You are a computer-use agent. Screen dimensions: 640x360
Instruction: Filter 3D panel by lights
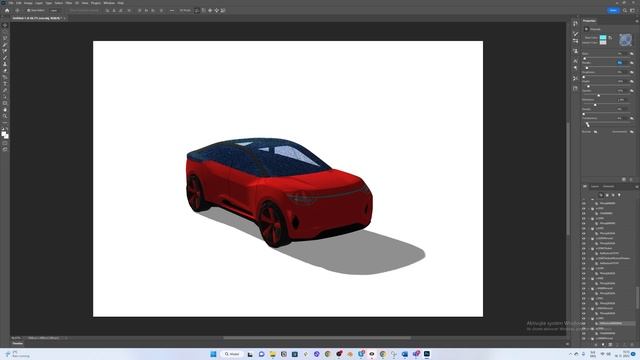[619, 195]
